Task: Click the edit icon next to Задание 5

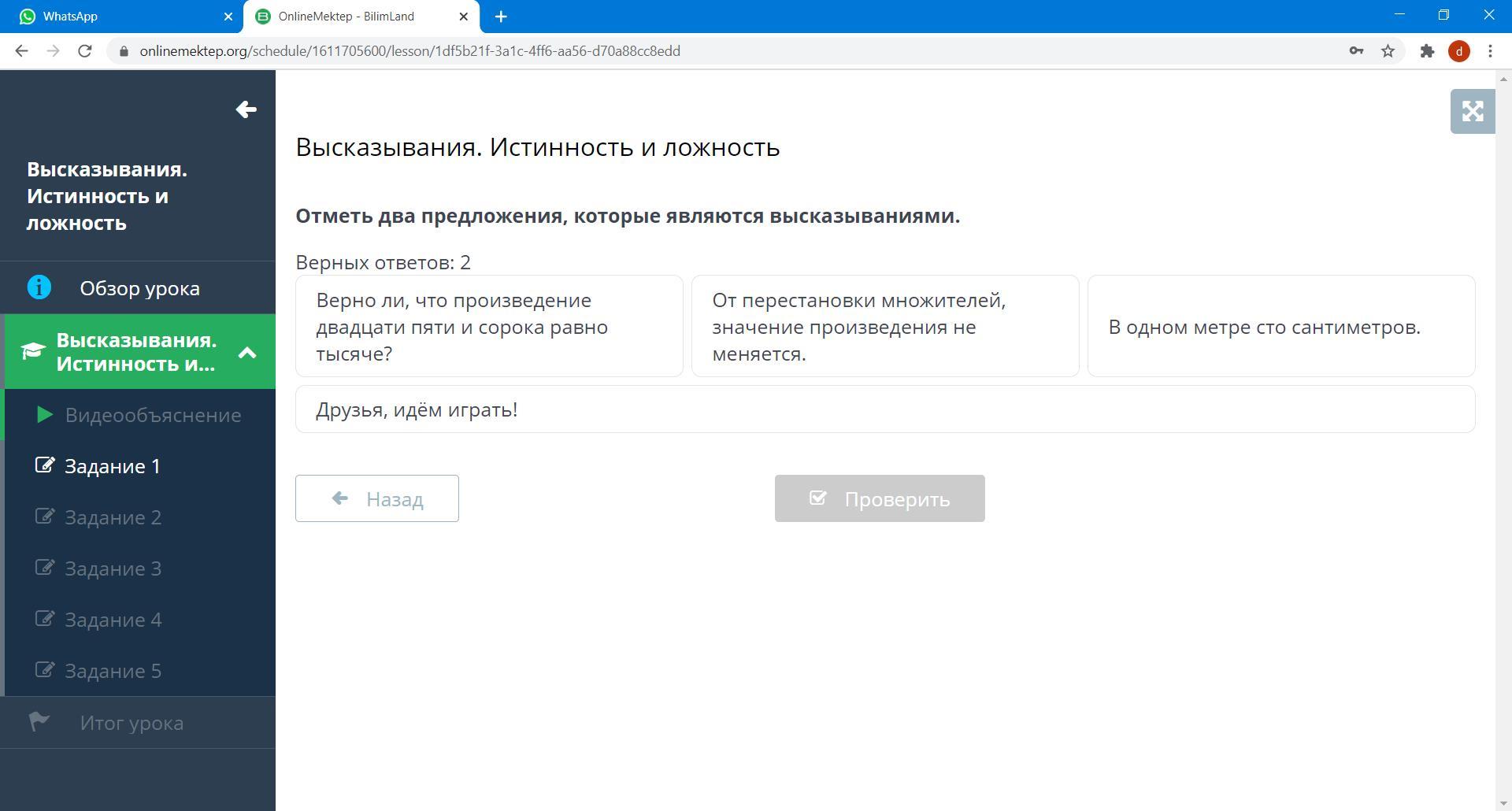Action: coord(45,669)
